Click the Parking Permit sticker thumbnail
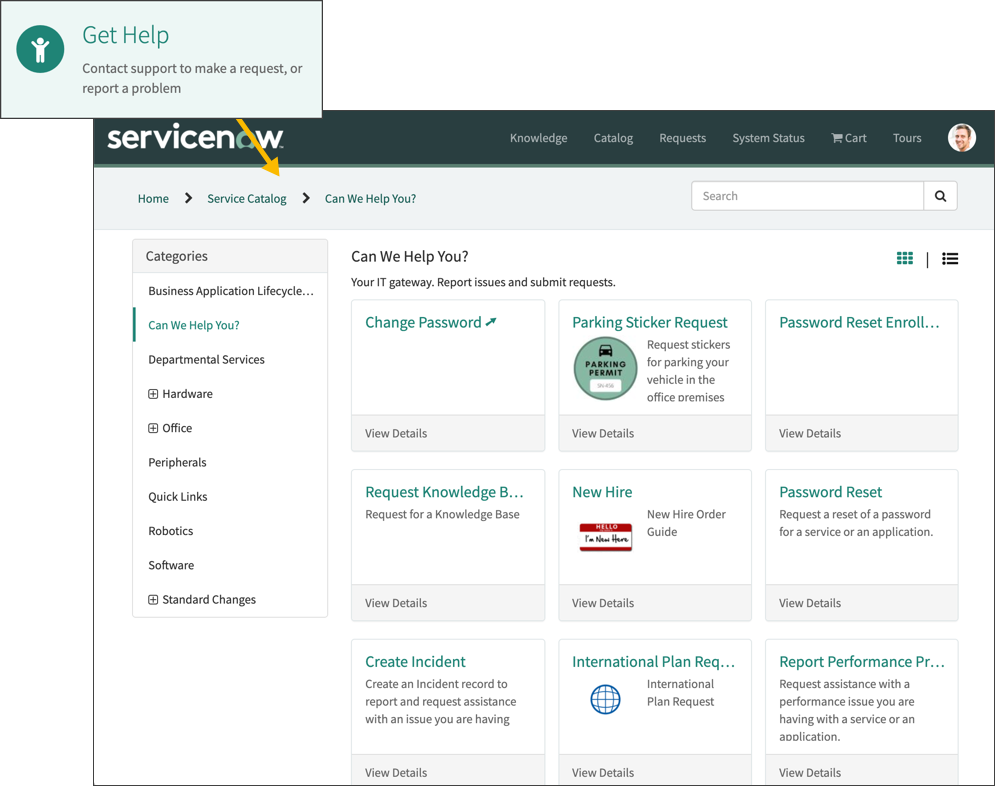This screenshot has height=786, width=995. [604, 368]
